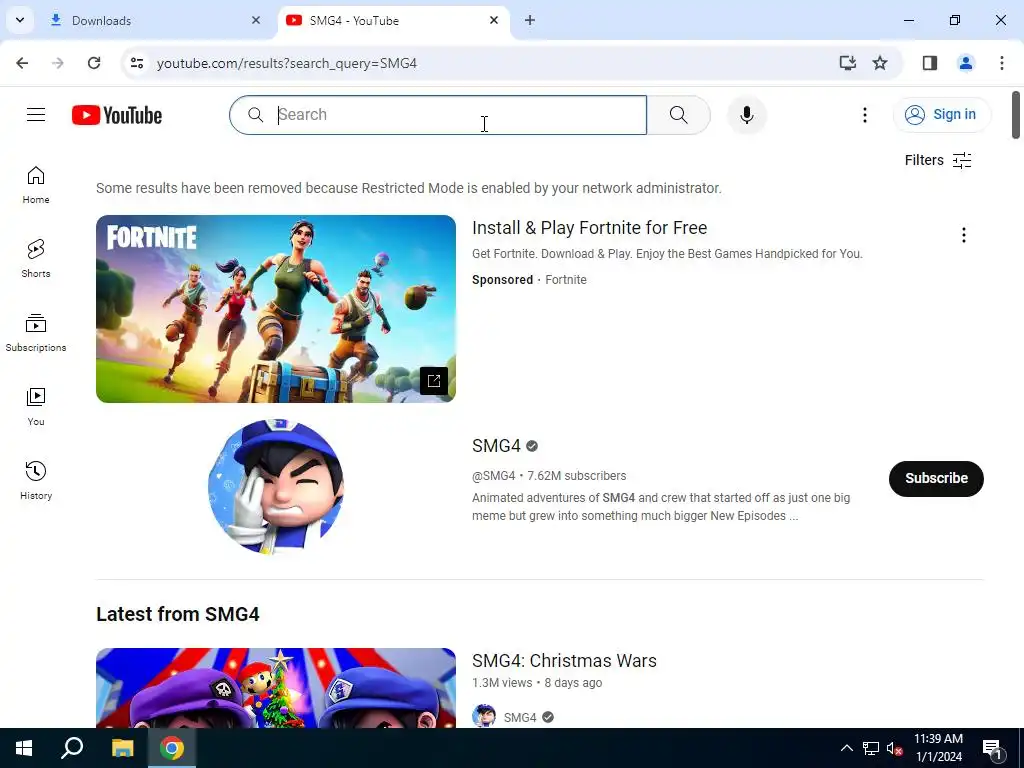1024x768 pixels.
Task: Open the SMG4 channel avatar
Action: pyautogui.click(x=276, y=487)
